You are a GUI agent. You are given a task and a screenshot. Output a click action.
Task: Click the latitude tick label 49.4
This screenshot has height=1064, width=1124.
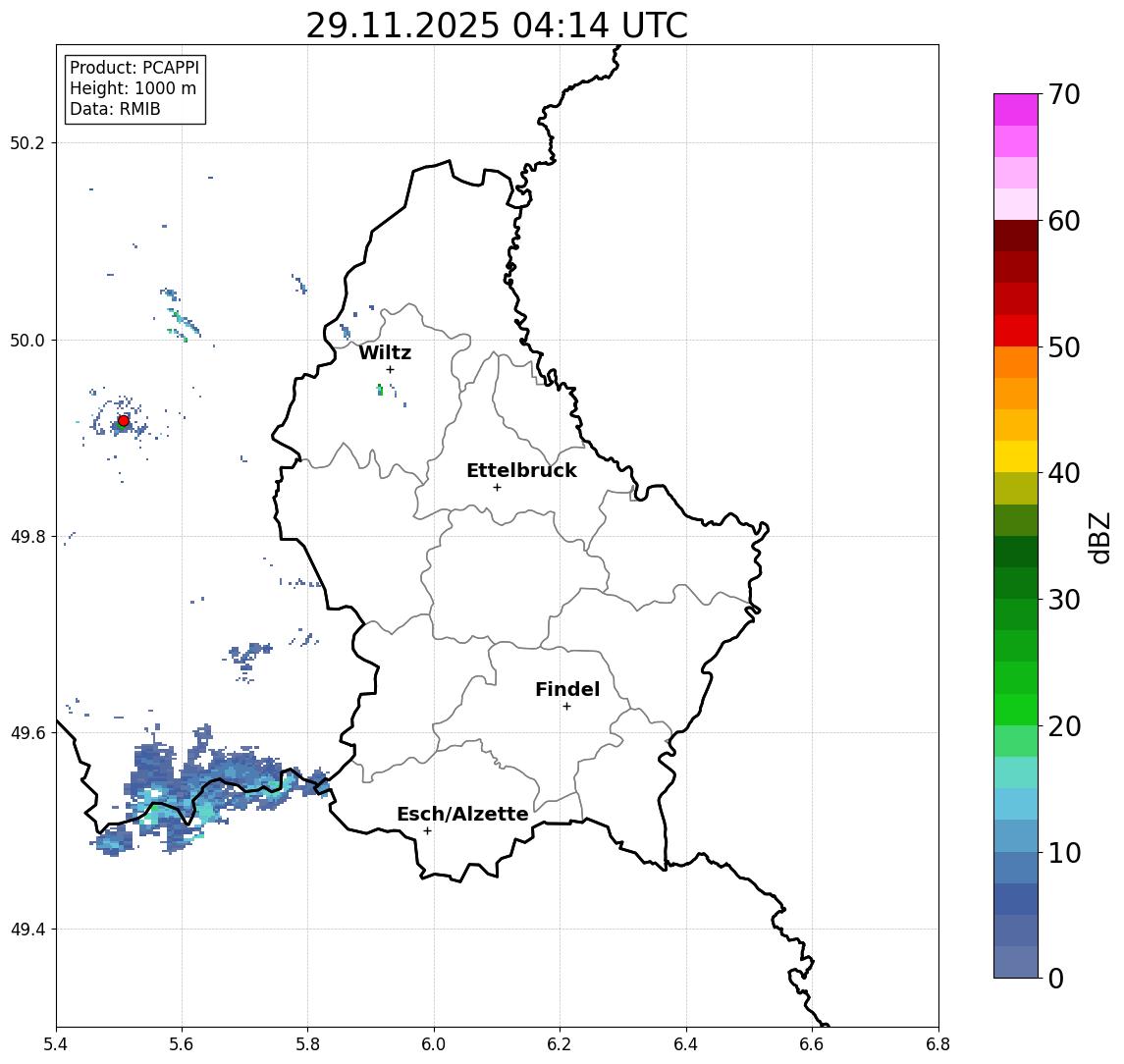click(x=27, y=930)
